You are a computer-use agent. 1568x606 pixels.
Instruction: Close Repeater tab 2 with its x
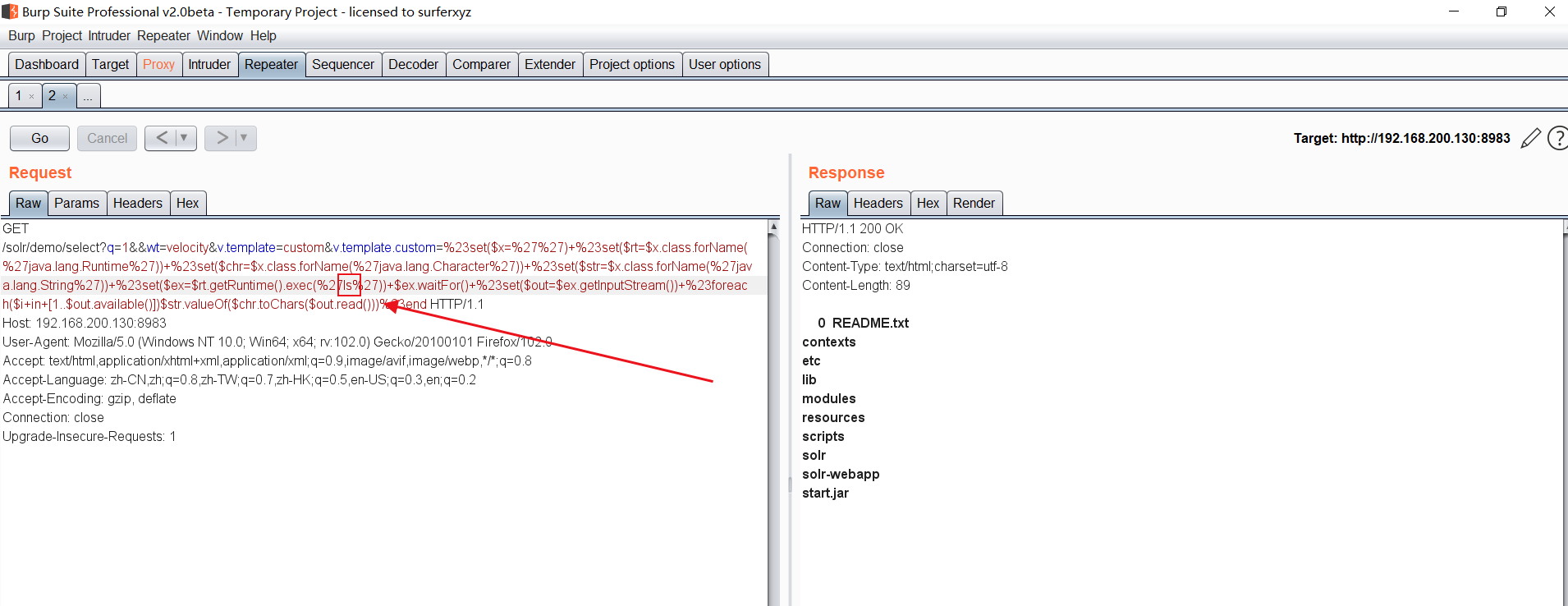tap(66, 97)
